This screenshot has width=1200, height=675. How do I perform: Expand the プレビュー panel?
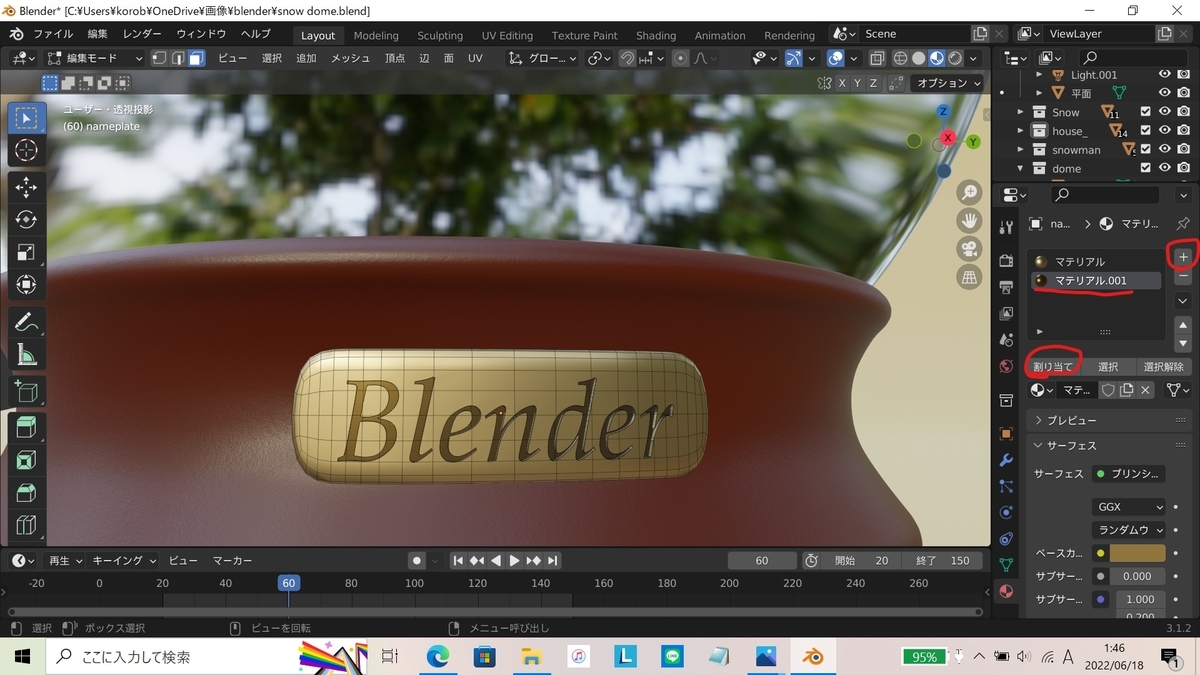pos(1108,420)
